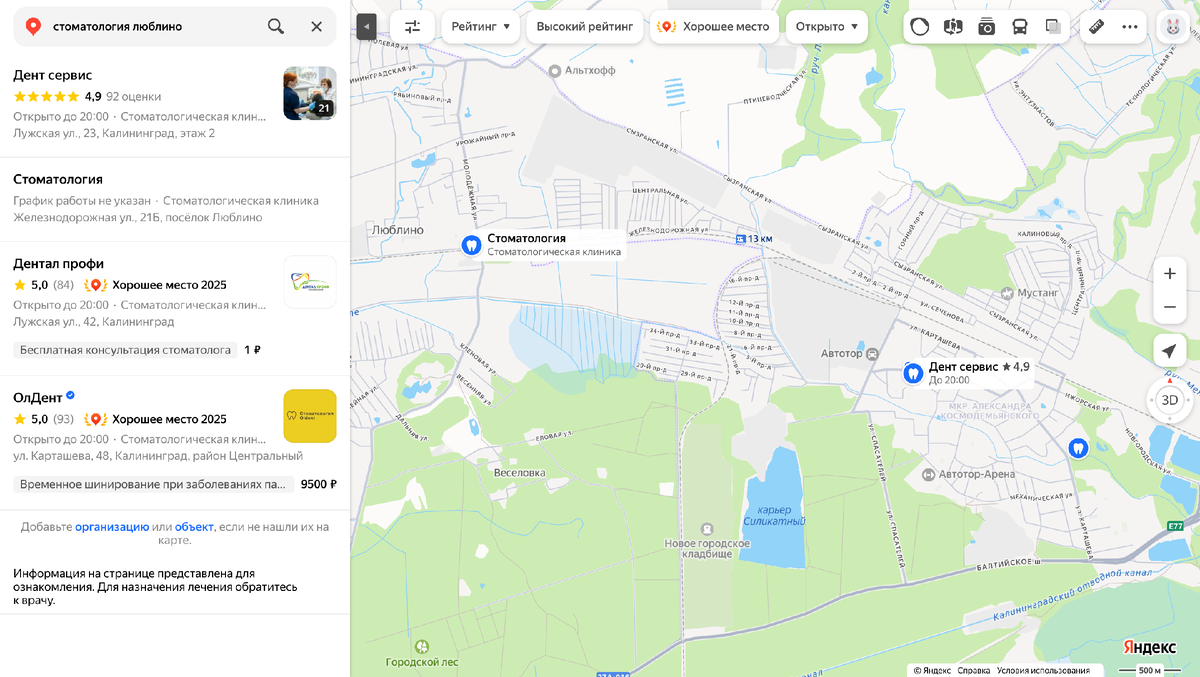Screen dimensions: 1200x677
Task: Click Дентал профи "Хорошее место 2025" badge
Action: [x=156, y=285]
